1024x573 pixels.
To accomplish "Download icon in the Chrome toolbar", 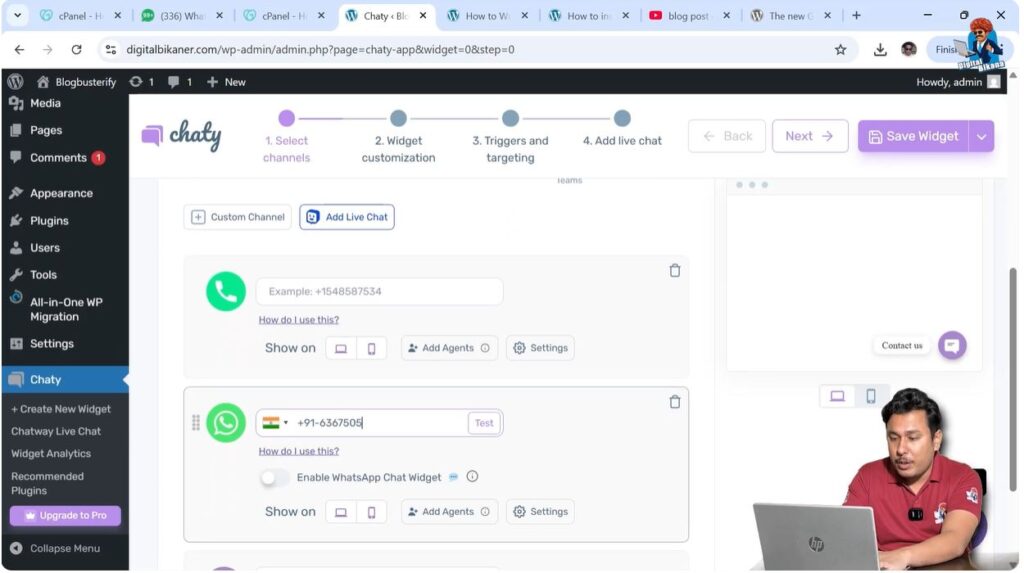I will pyautogui.click(x=880, y=50).
